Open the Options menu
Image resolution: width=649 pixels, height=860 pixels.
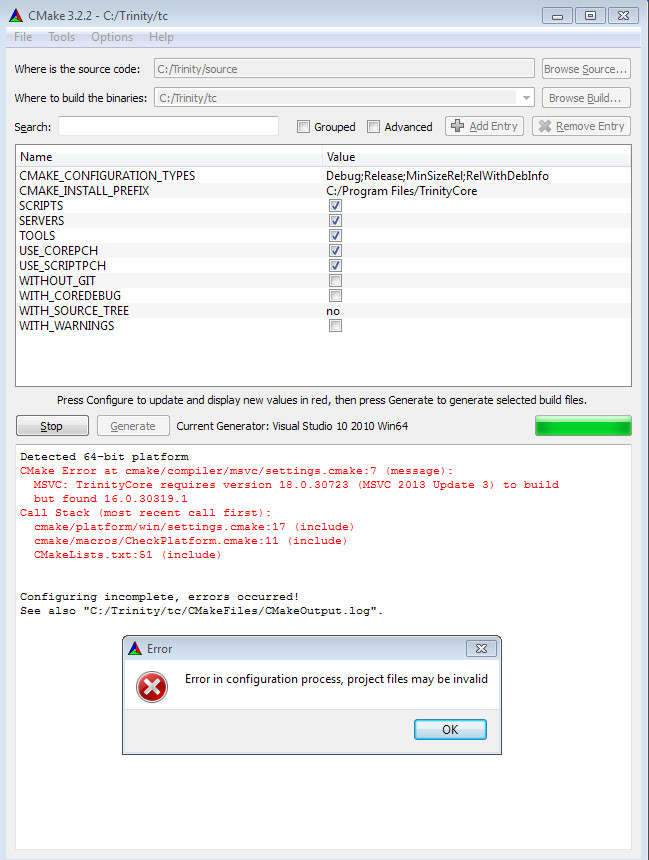[112, 37]
